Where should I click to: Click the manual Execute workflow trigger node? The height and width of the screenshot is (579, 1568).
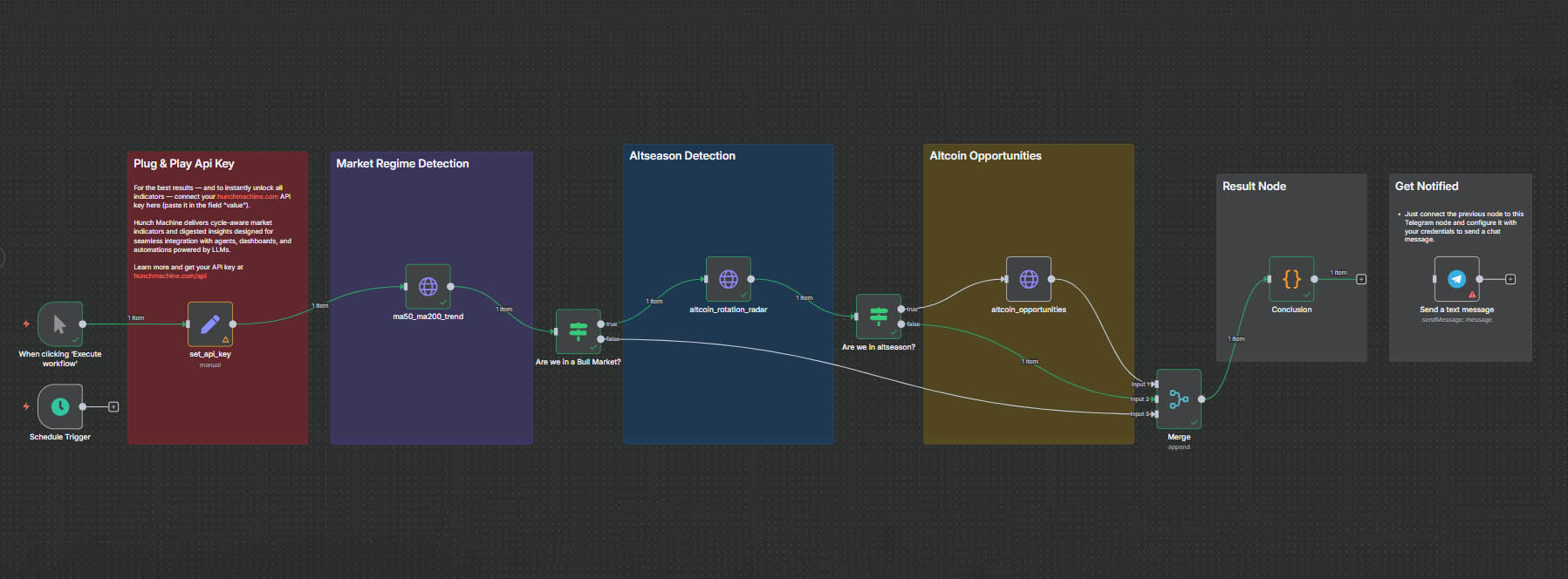pos(59,324)
